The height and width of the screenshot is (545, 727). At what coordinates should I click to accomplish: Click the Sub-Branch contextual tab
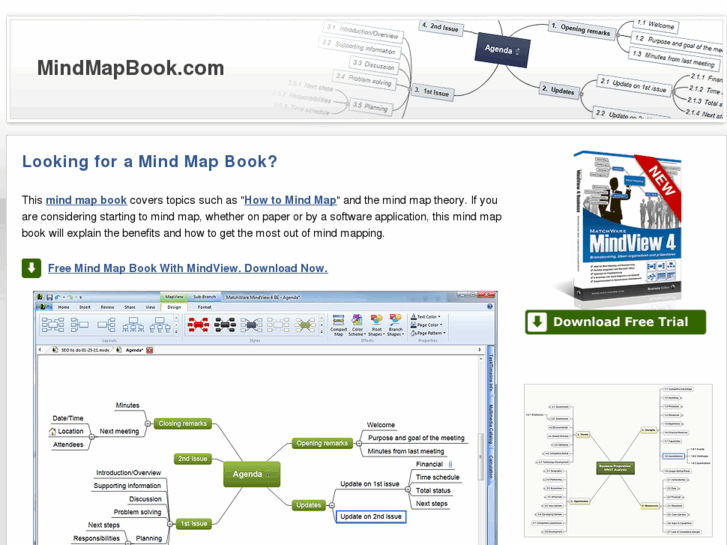pos(204,297)
